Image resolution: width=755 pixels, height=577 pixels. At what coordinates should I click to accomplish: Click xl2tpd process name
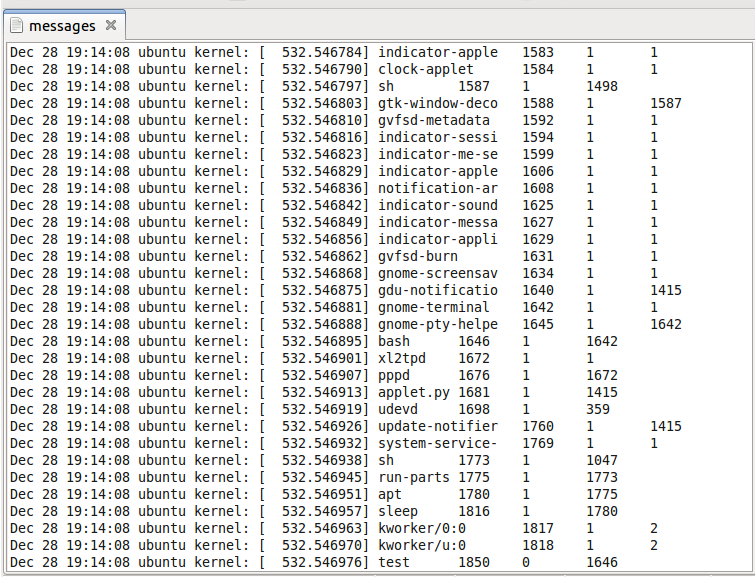[402, 358]
